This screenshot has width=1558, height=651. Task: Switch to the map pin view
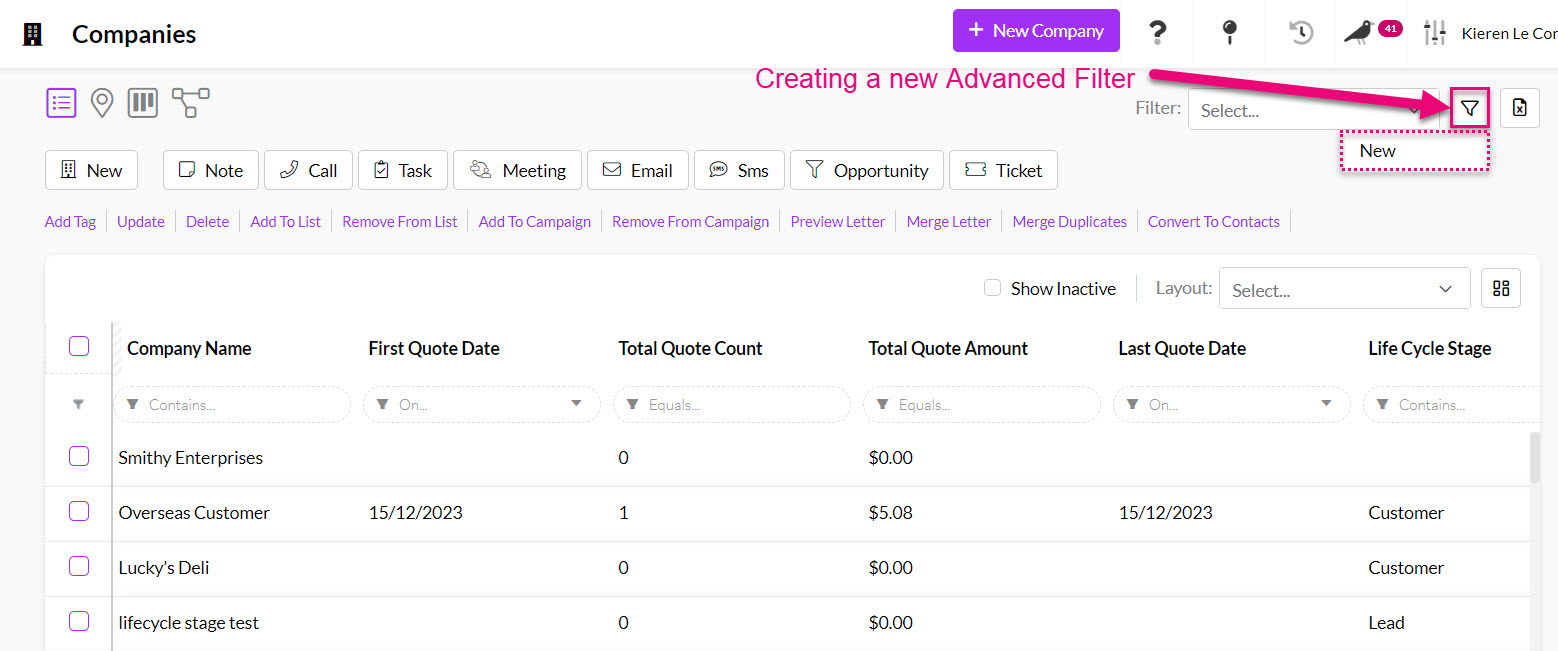tap(102, 103)
